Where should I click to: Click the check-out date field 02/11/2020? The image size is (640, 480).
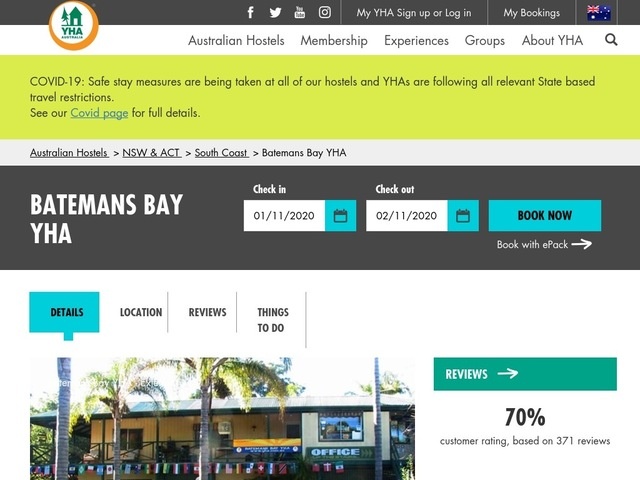coord(407,216)
